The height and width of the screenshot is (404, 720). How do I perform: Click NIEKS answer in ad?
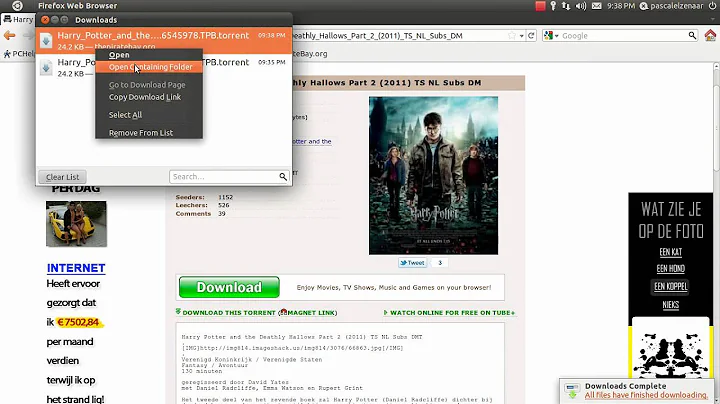(670, 304)
